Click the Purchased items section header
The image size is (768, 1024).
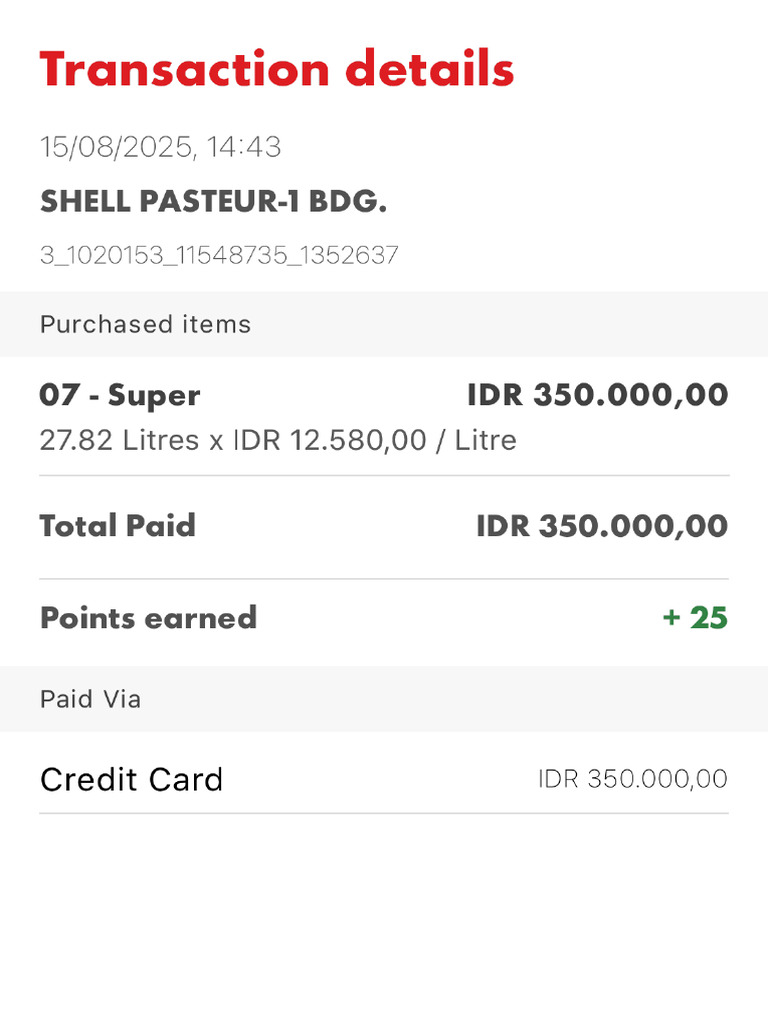(145, 324)
